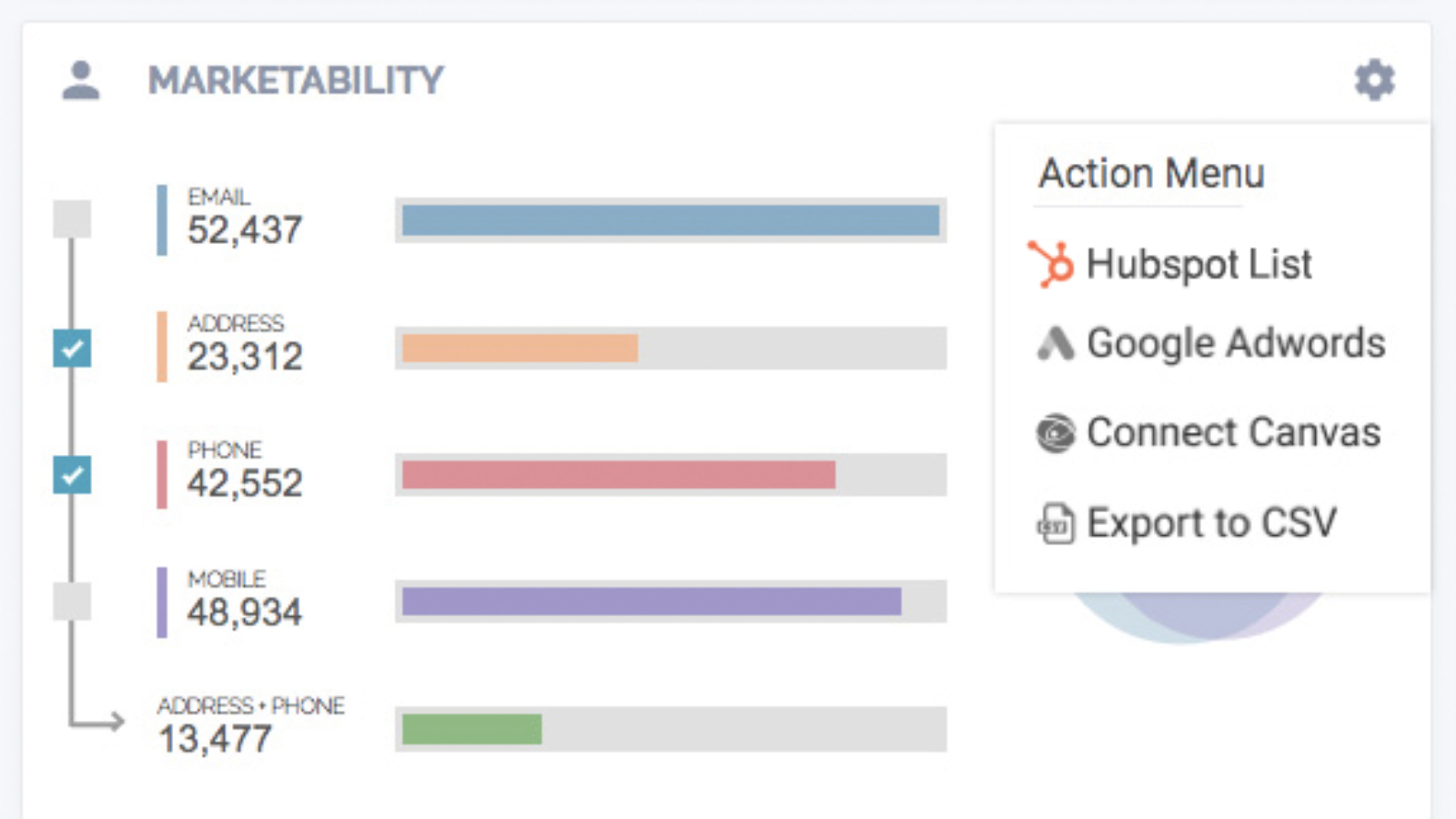1456x819 pixels.
Task: Select Export to CSV option
Action: pyautogui.click(x=1211, y=524)
